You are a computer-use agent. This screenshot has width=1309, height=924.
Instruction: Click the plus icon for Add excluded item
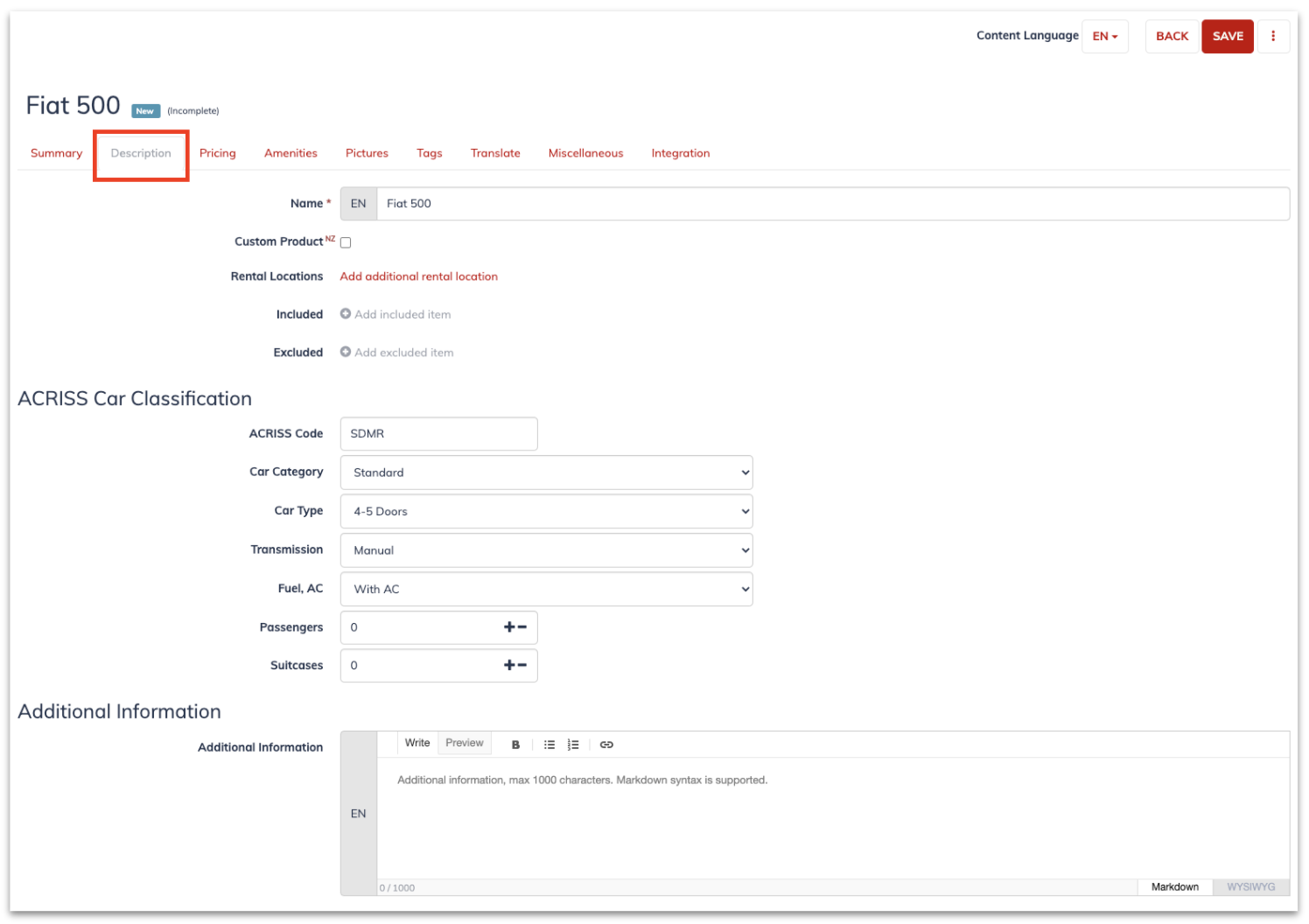pos(346,352)
